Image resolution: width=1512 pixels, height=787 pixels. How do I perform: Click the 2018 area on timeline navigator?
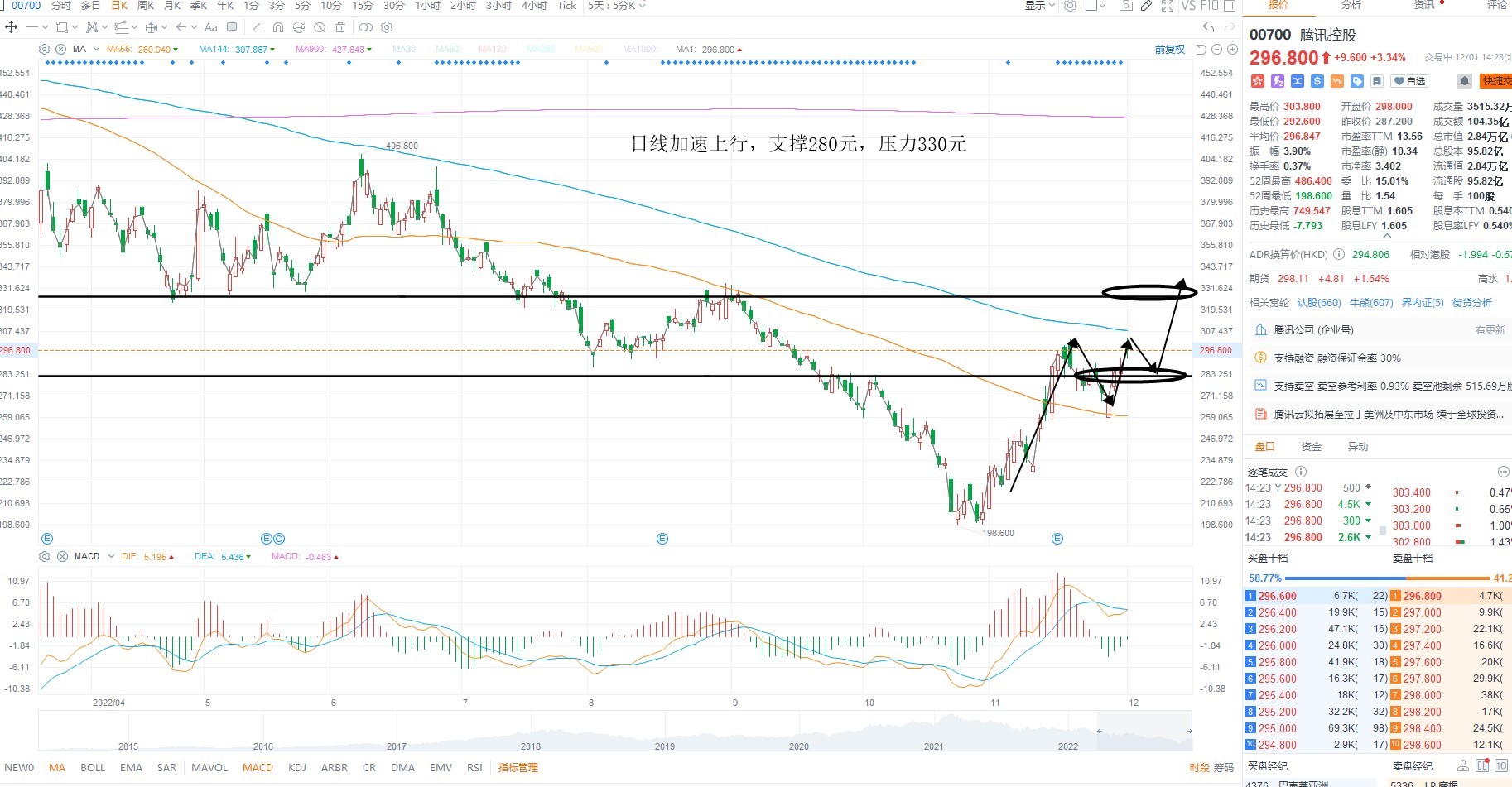click(x=531, y=746)
